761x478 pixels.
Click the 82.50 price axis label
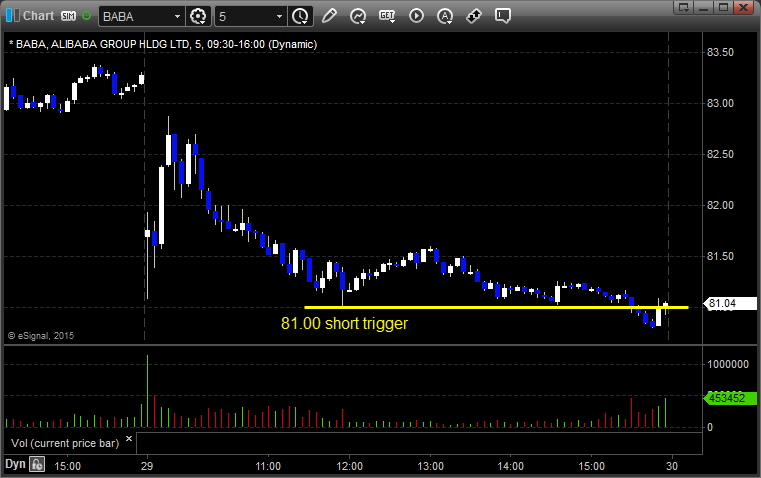click(x=720, y=154)
